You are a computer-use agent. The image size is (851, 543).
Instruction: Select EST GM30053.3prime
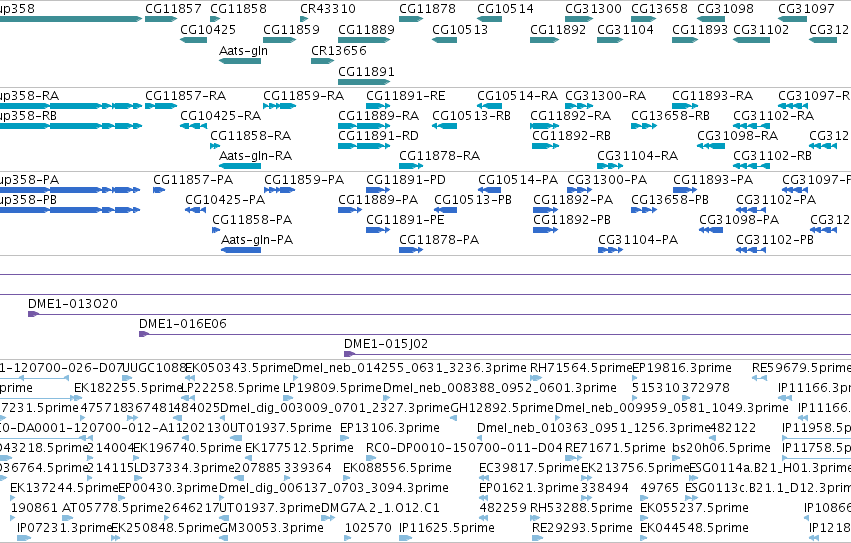tap(271, 528)
